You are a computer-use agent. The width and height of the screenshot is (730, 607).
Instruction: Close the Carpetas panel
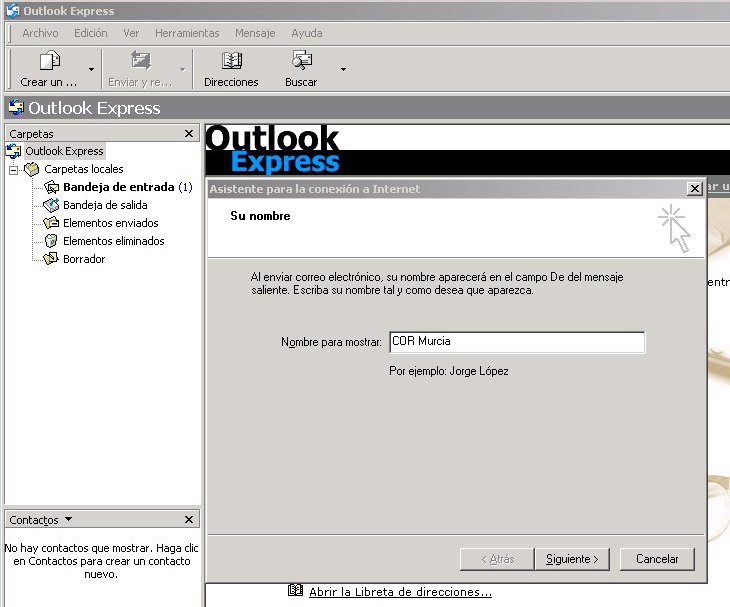189,133
